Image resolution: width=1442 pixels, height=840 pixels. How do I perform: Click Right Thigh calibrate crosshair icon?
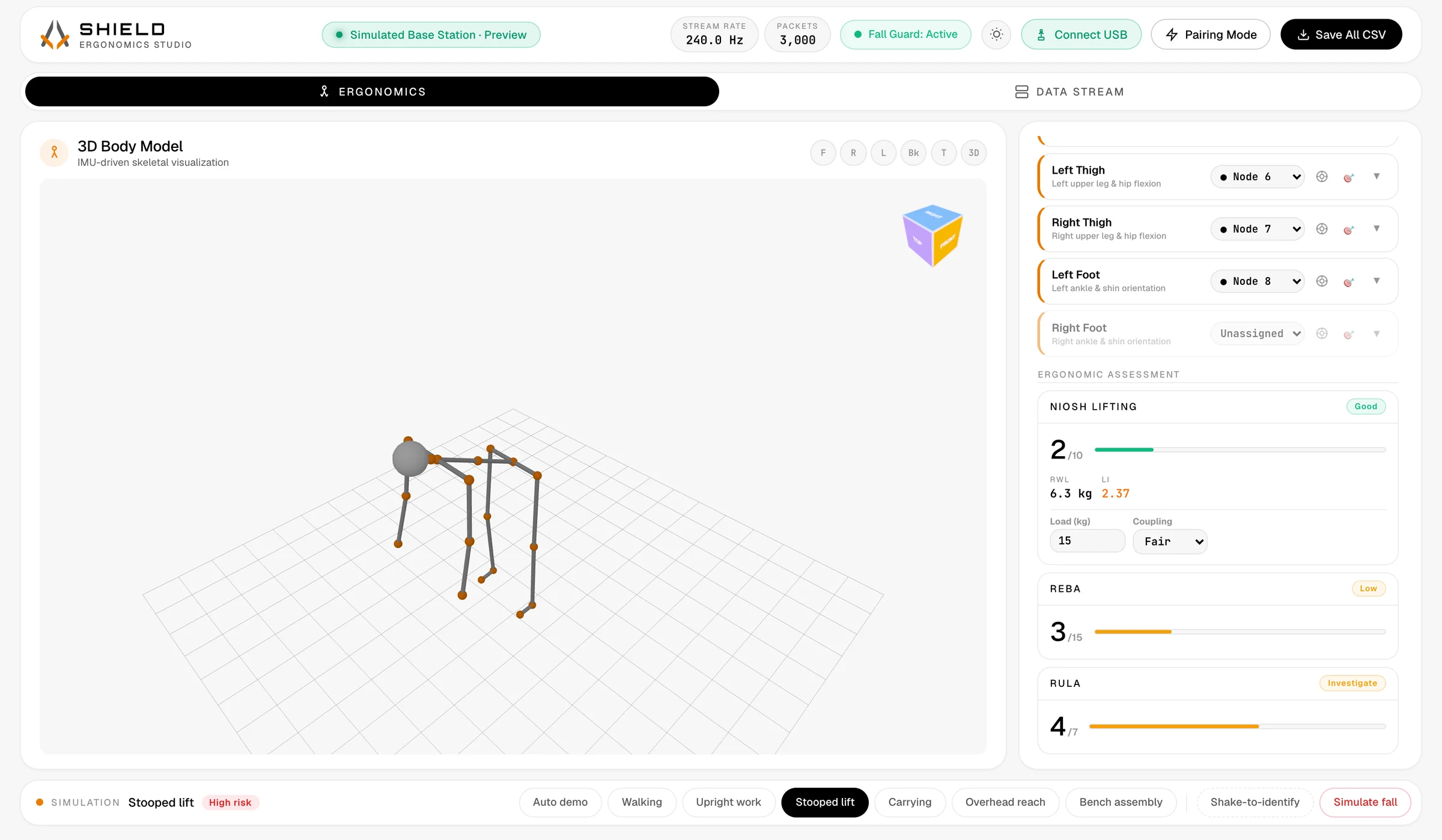[1322, 229]
